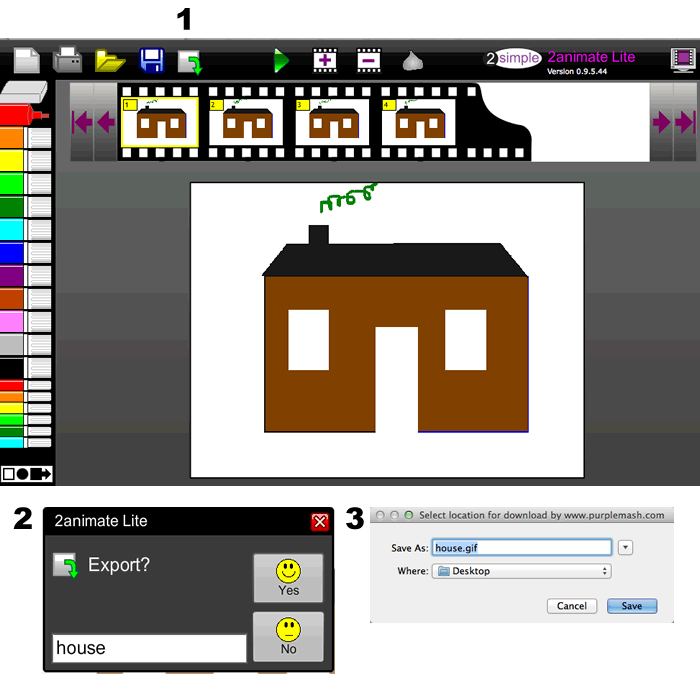Click the circle shape tool icon
Viewport: 700px width, 700px height.
pos(22,474)
